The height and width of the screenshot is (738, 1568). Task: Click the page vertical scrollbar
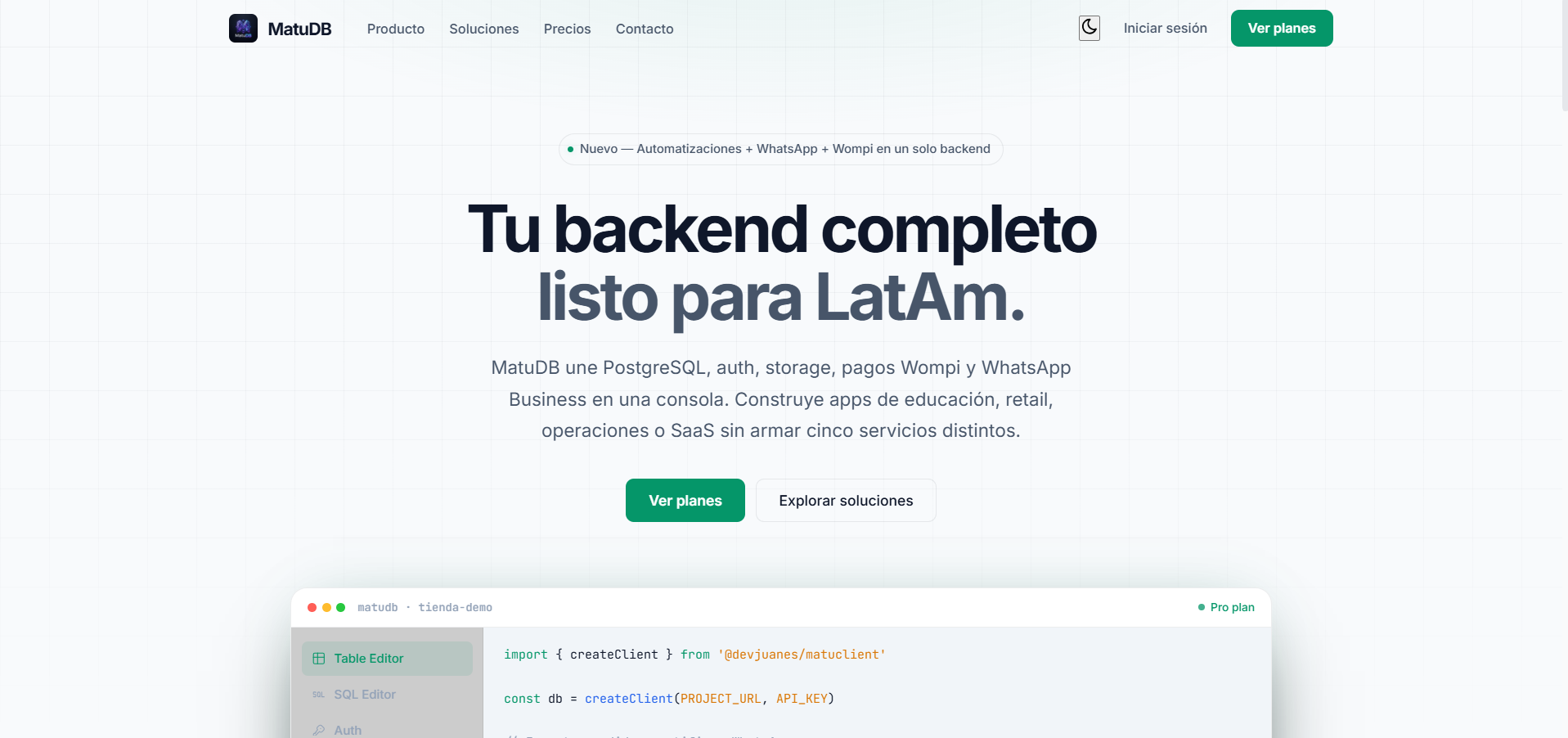coord(1564,57)
